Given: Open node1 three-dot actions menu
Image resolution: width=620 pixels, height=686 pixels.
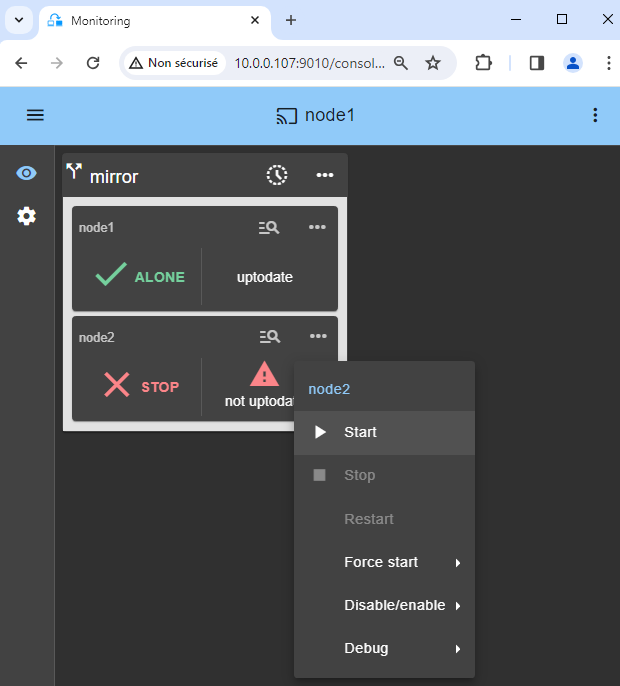Looking at the screenshot, I should coord(317,227).
